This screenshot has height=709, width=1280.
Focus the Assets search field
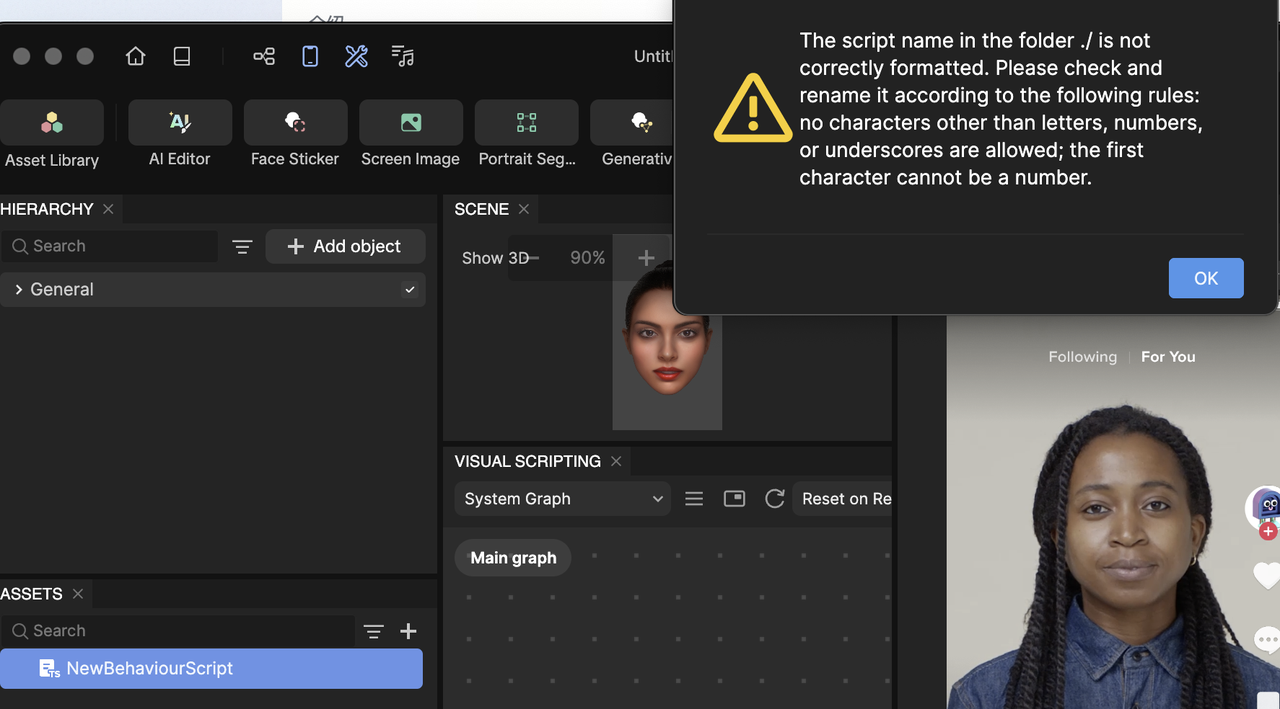point(178,631)
